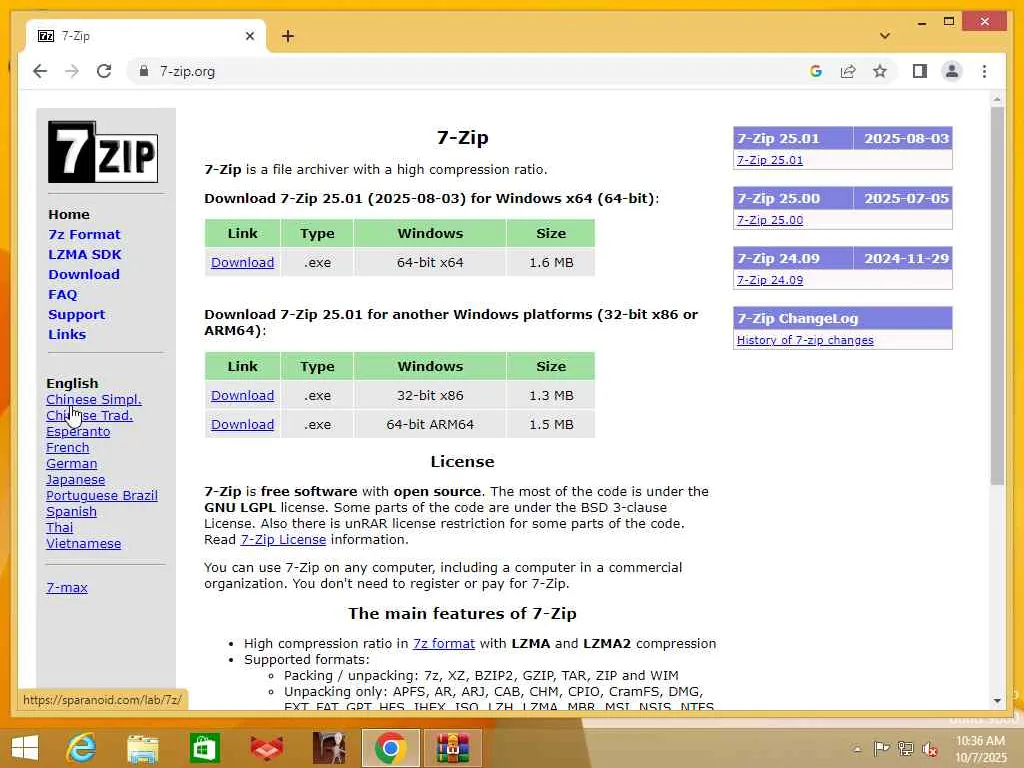The height and width of the screenshot is (768, 1024).
Task: Open History of 7-zip changes
Action: point(805,340)
